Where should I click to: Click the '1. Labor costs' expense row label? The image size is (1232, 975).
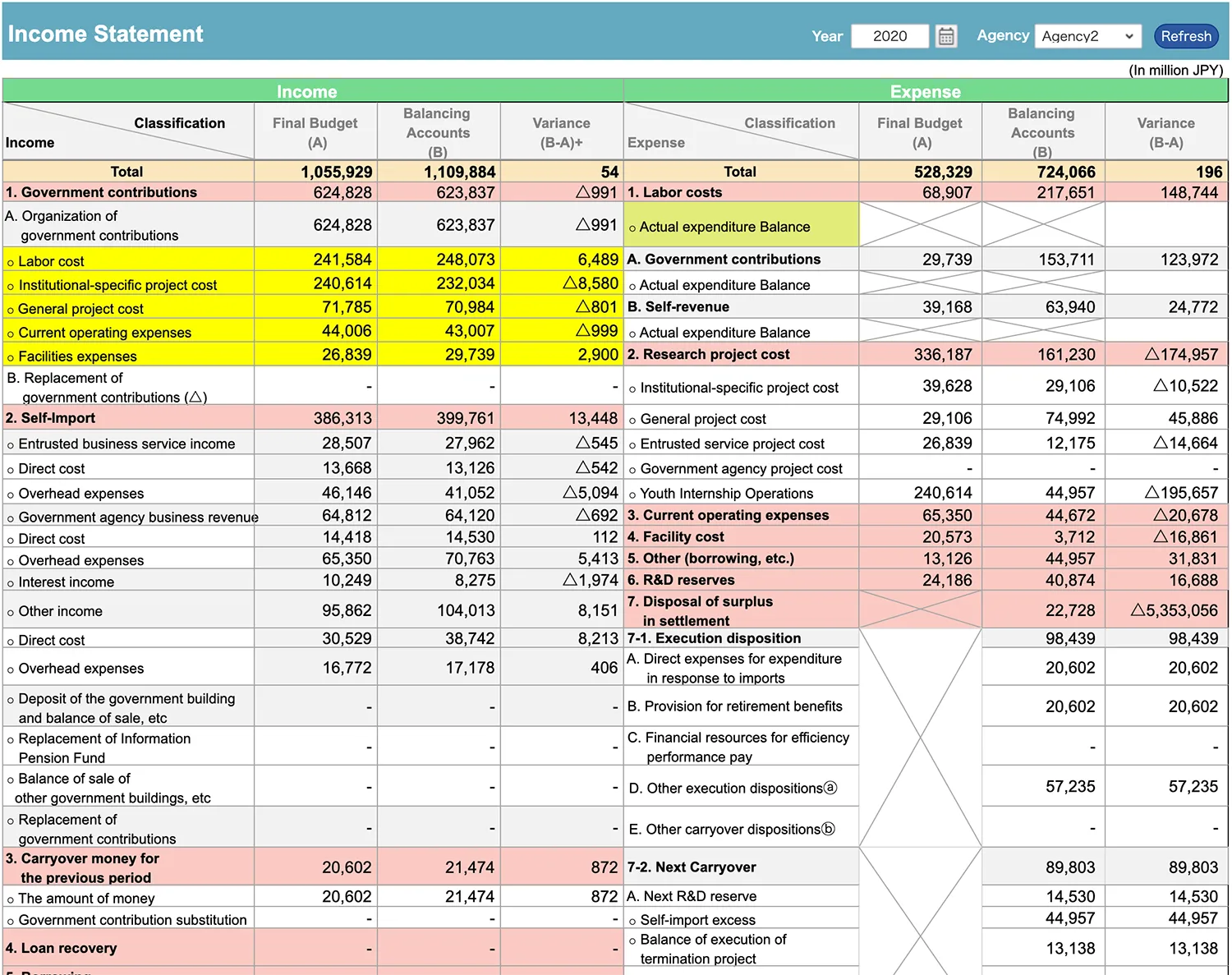pos(674,192)
